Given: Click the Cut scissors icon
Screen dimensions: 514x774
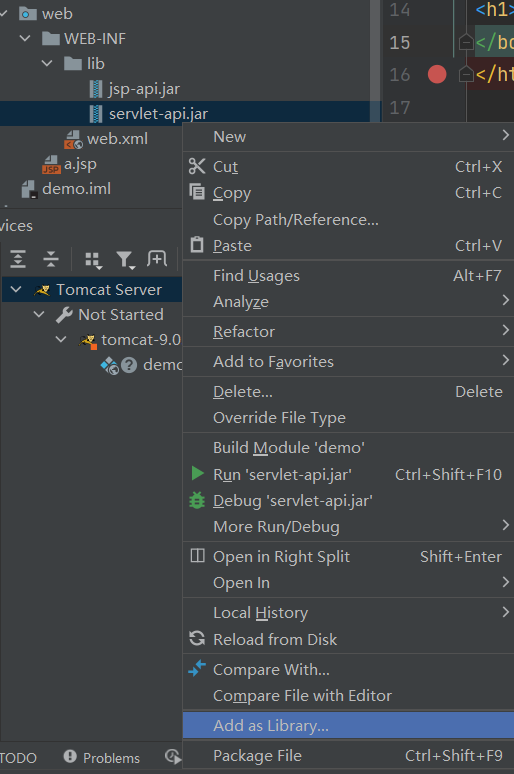Looking at the screenshot, I should click(197, 166).
